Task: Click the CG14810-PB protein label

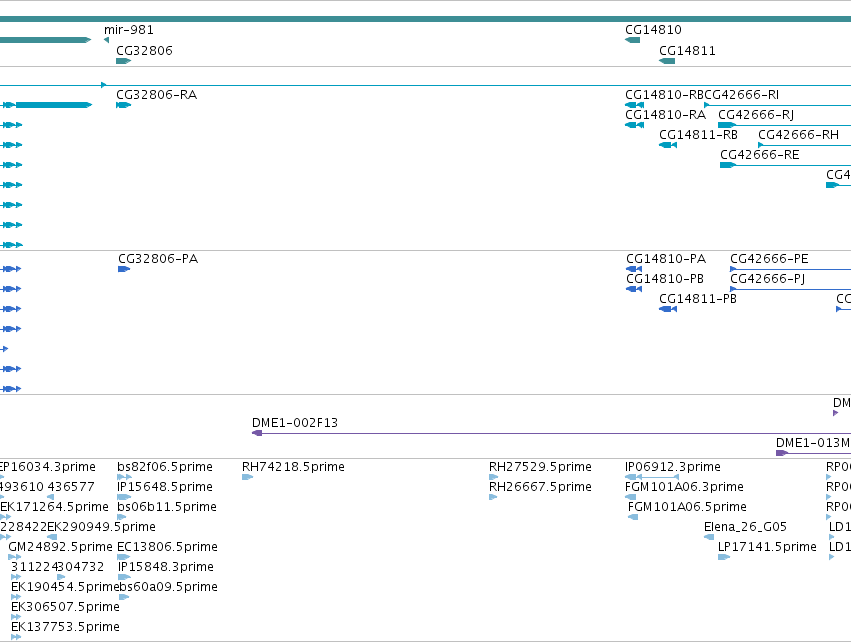Action: coord(665,279)
